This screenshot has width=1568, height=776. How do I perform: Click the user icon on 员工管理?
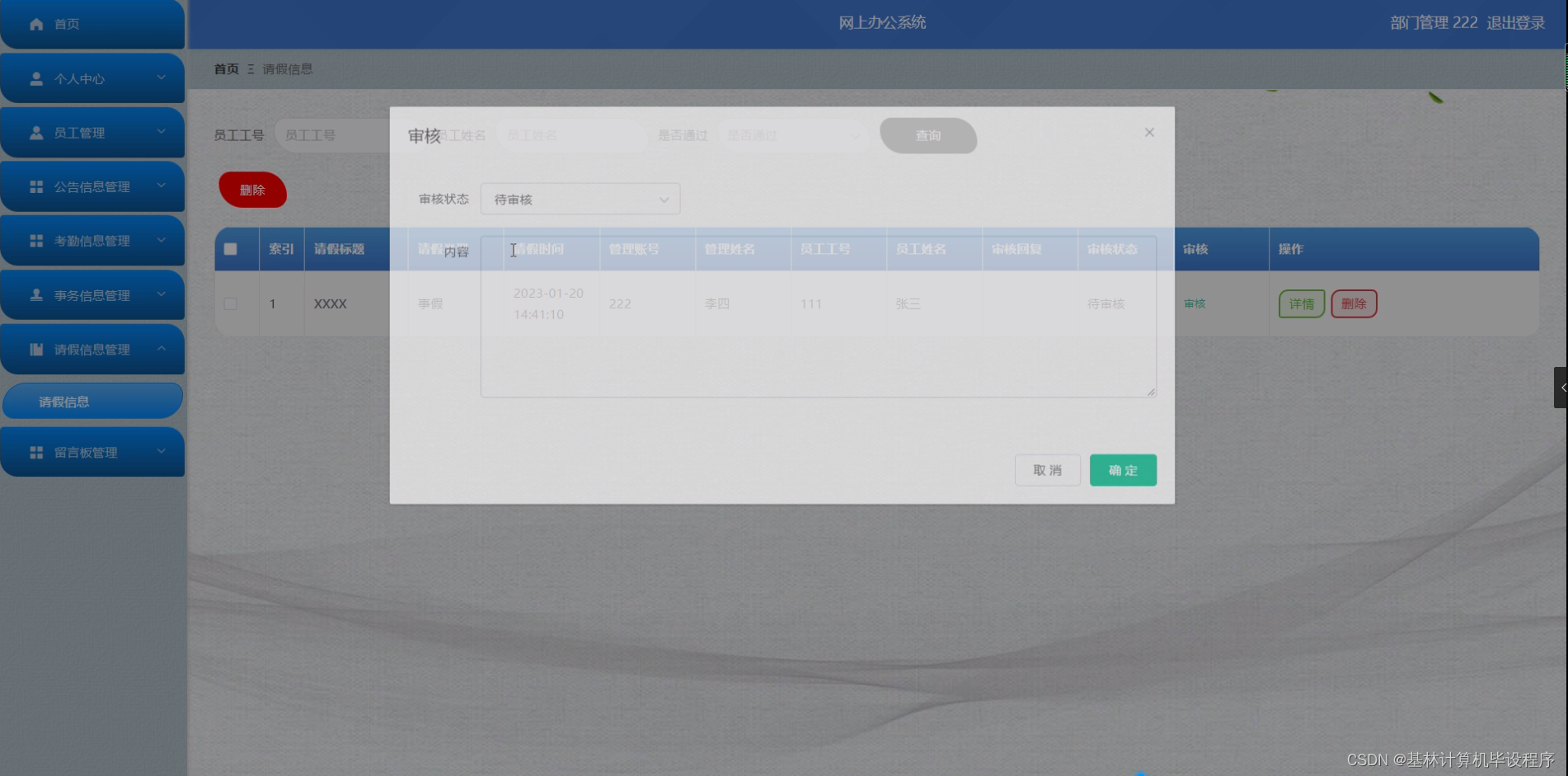(35, 132)
